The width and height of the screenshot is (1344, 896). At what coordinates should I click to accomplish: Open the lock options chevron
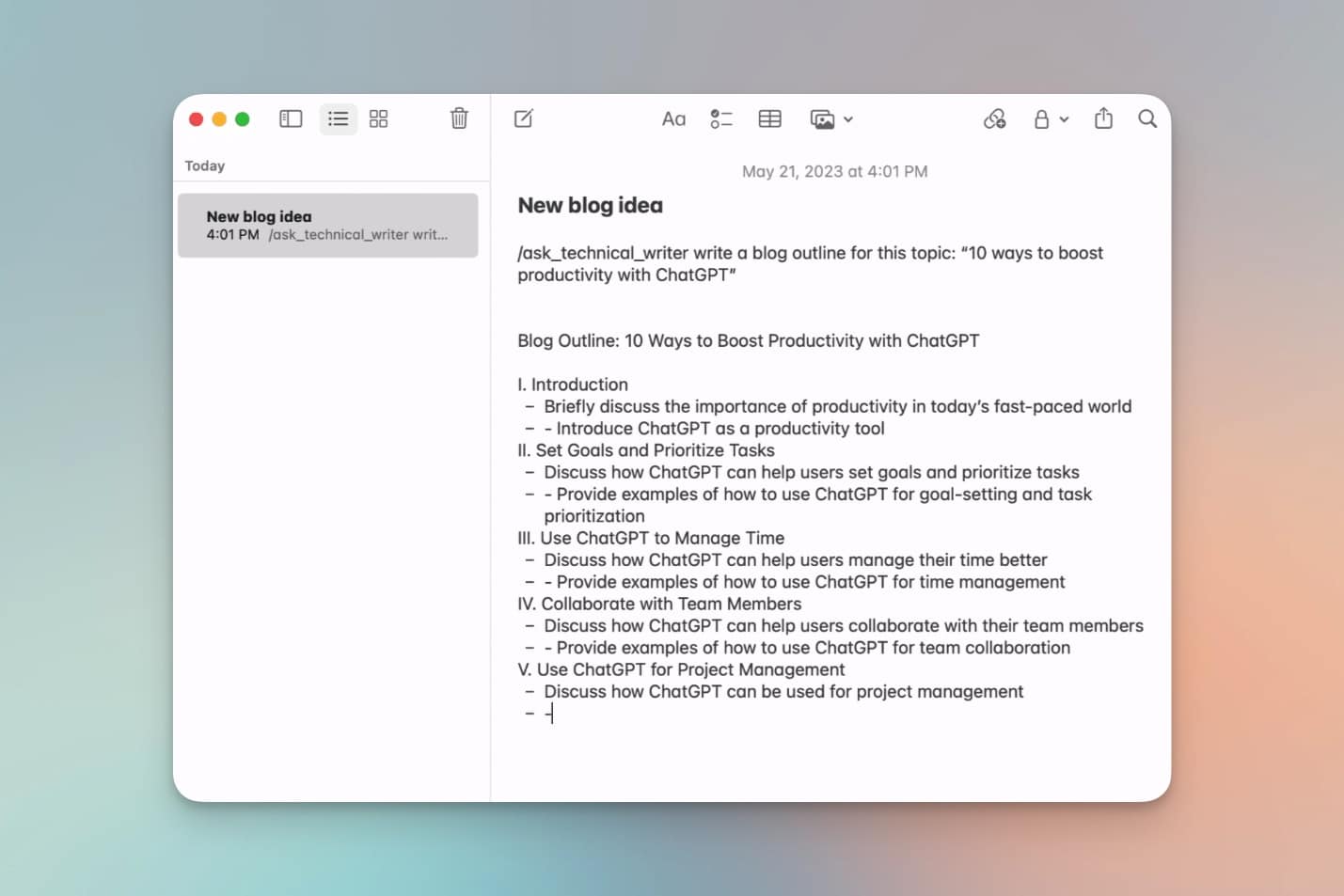(1064, 120)
